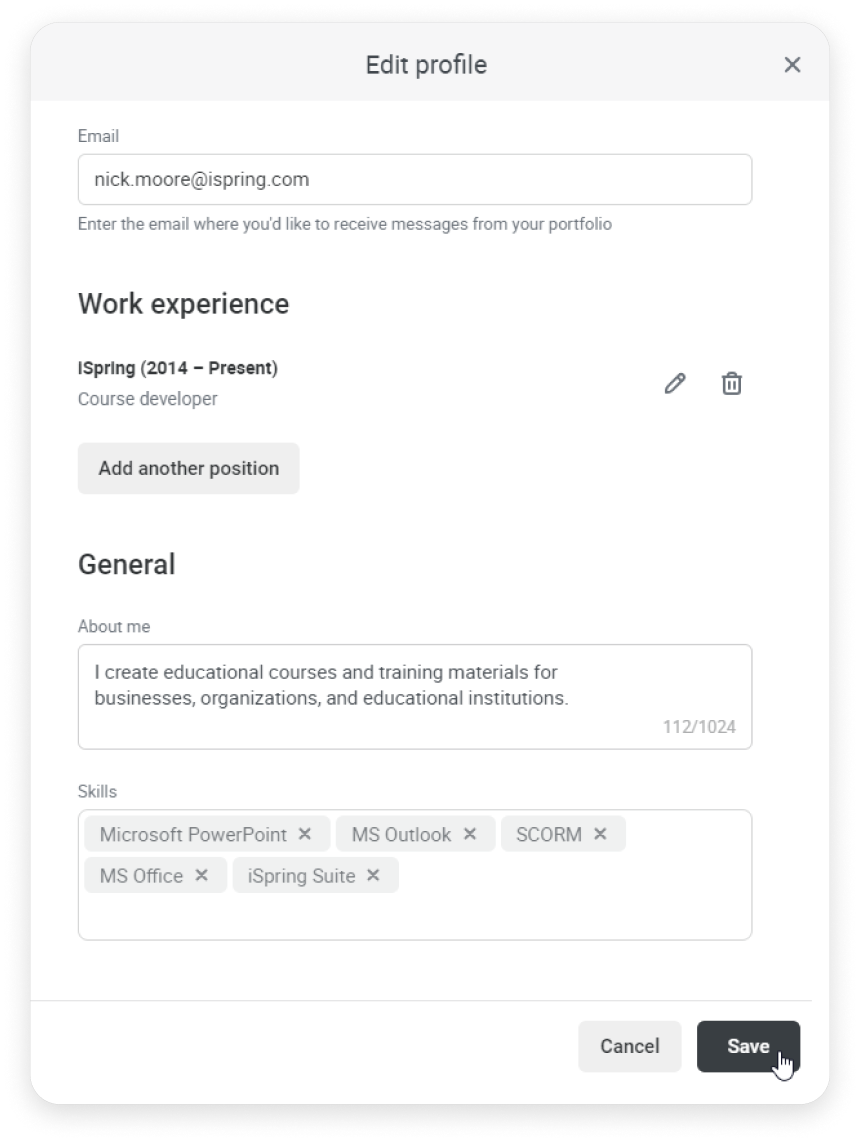860x1143 pixels.
Task: Cancel editing the profile
Action: tap(630, 1046)
